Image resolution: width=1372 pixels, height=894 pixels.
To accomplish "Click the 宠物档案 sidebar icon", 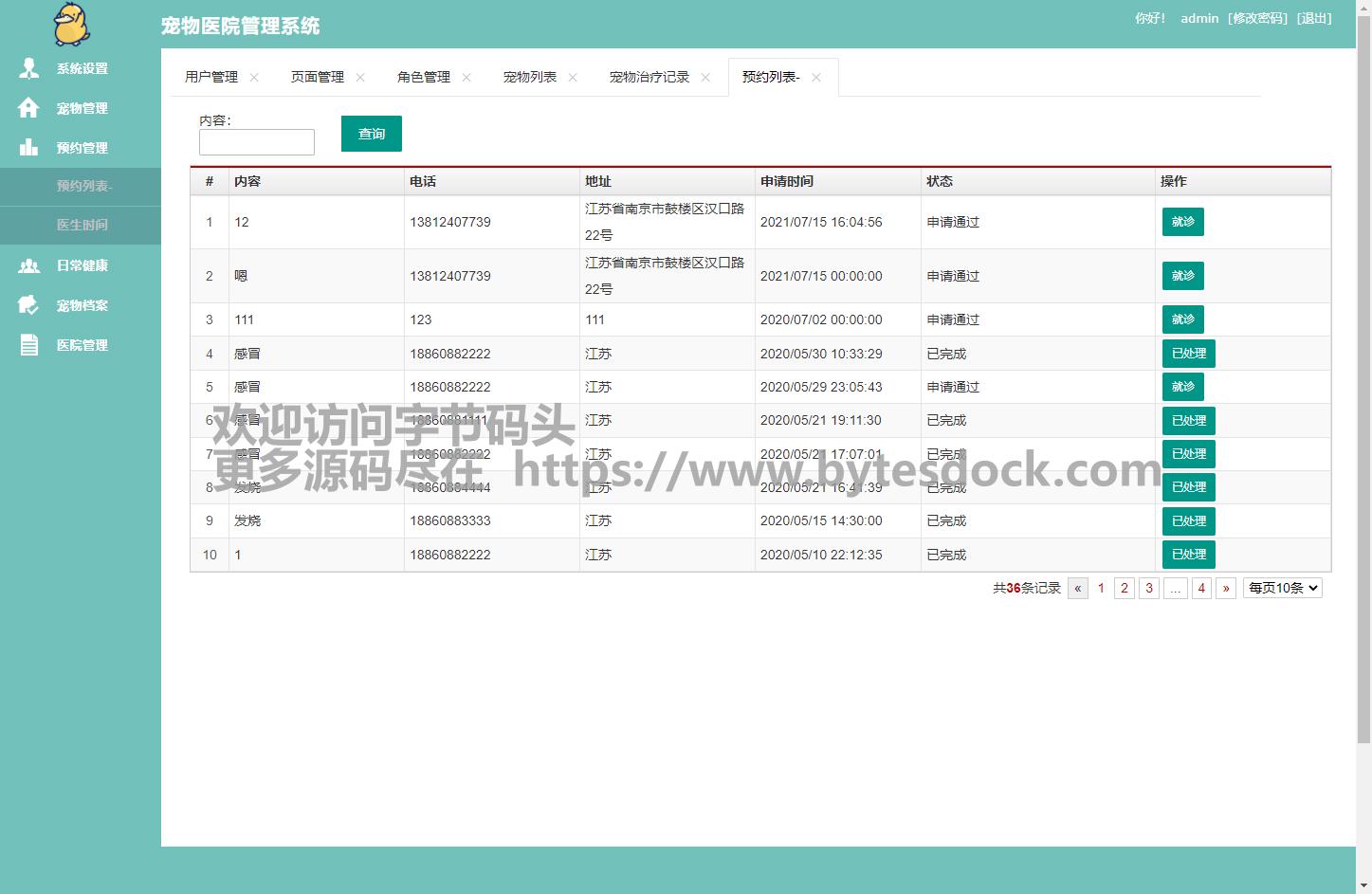I will point(29,305).
